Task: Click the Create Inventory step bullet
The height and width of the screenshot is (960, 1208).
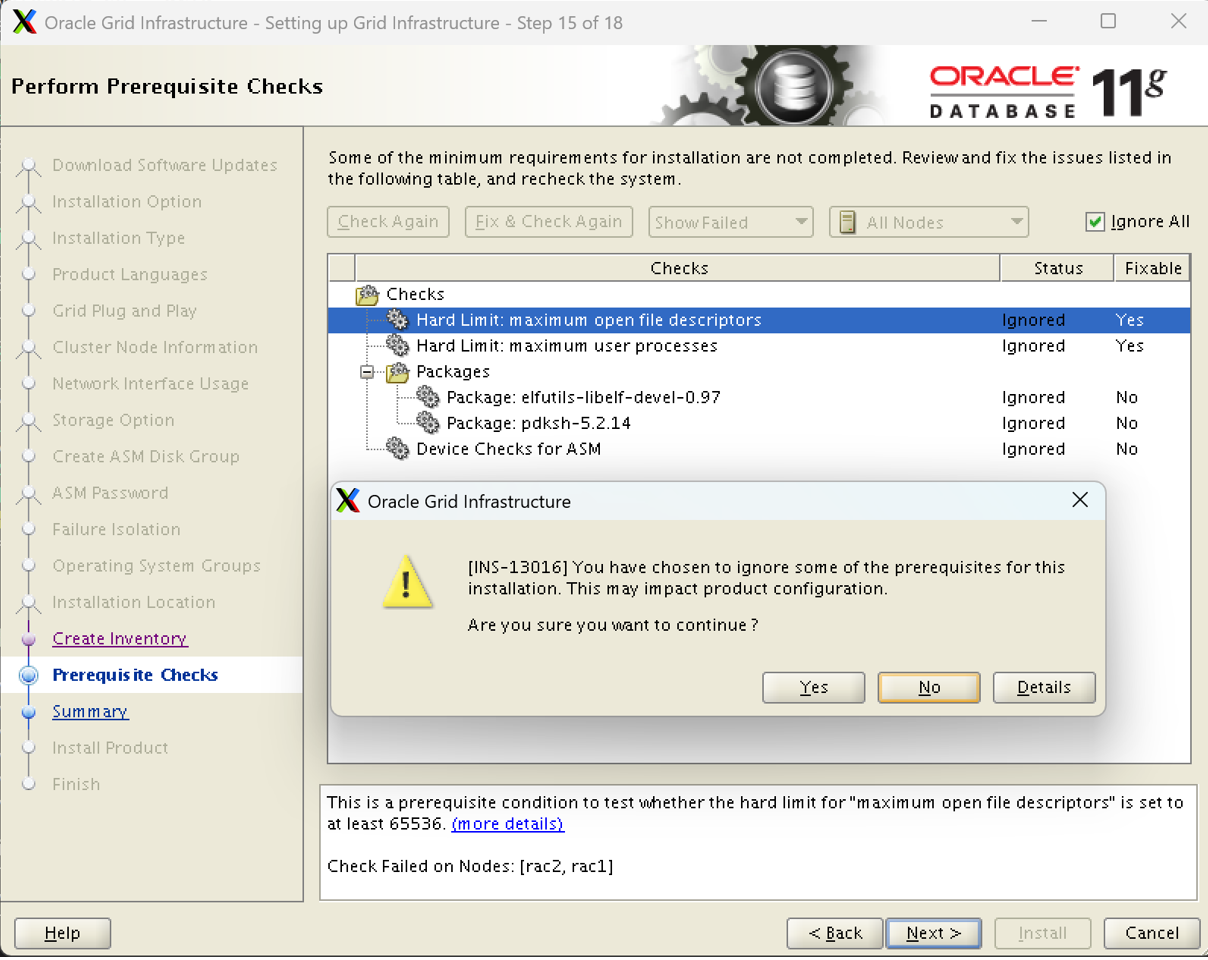Action: coord(29,639)
